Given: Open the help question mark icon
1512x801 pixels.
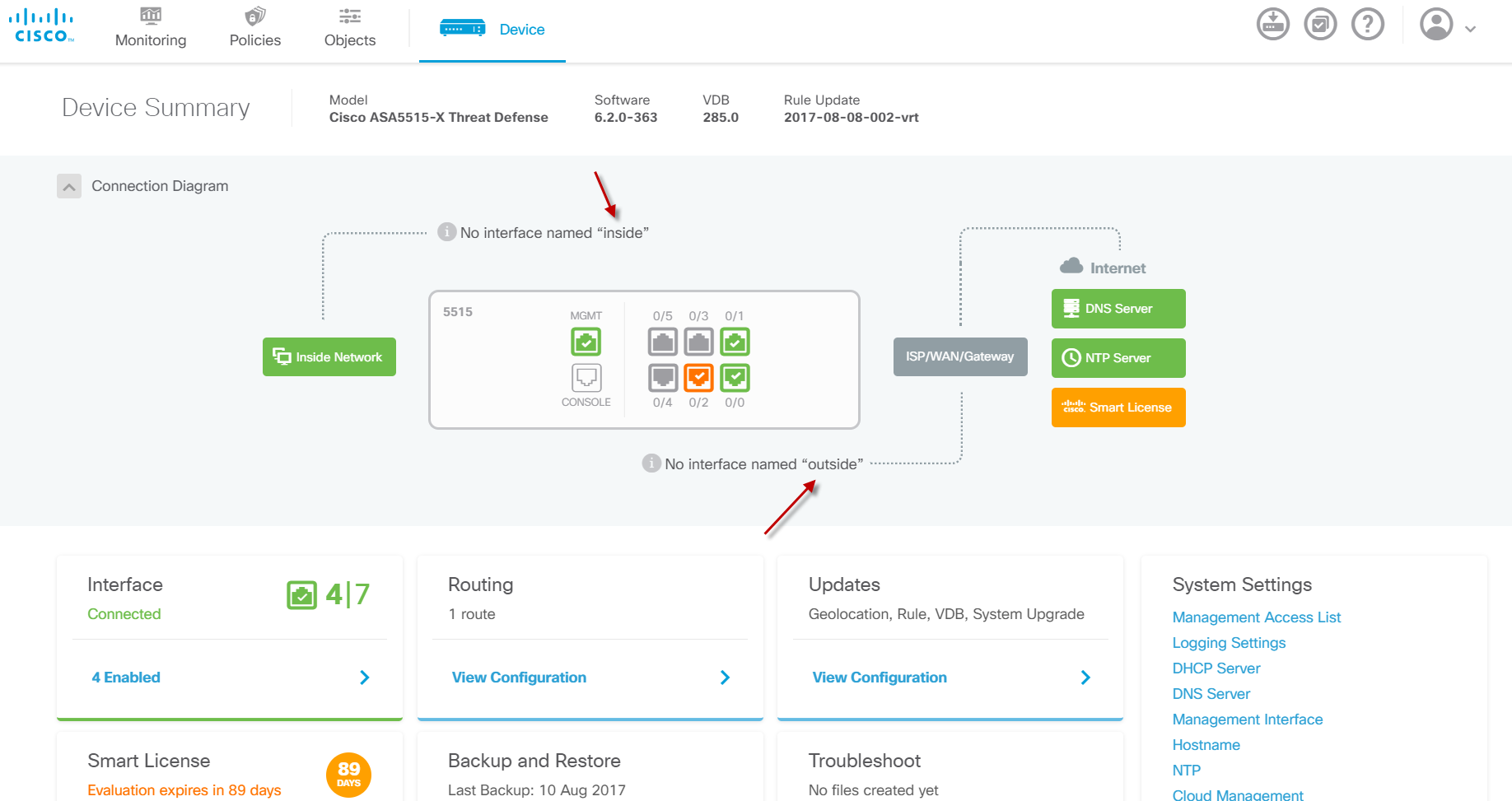Looking at the screenshot, I should (1368, 24).
